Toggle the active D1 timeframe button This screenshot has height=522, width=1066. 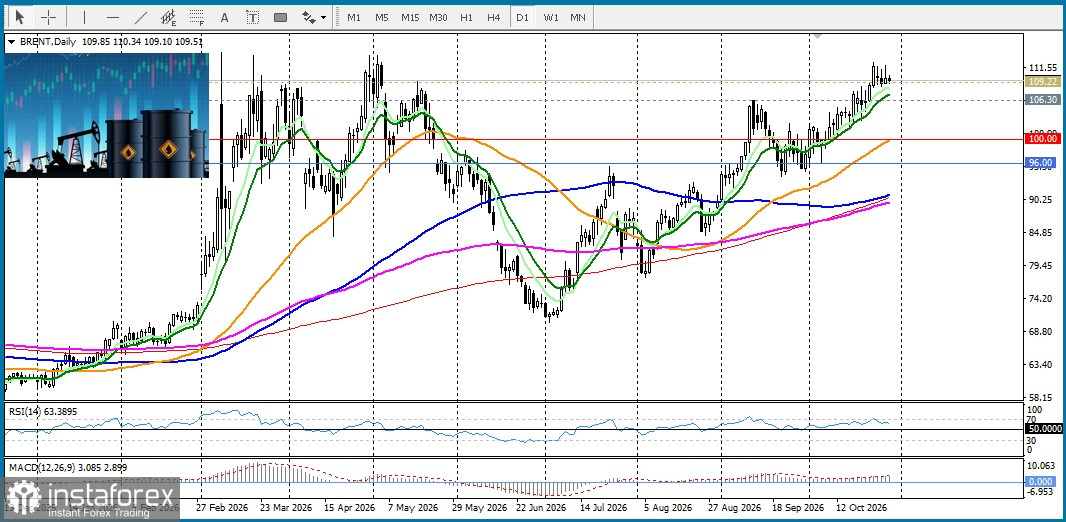pos(522,17)
